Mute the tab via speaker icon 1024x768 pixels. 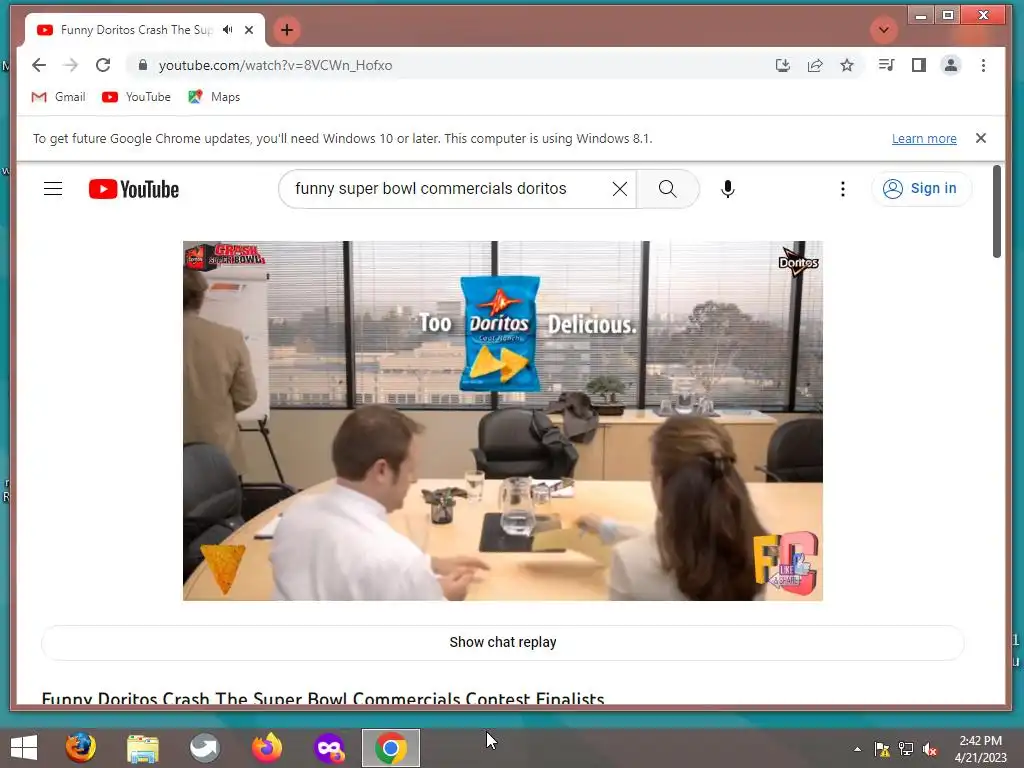point(227,30)
